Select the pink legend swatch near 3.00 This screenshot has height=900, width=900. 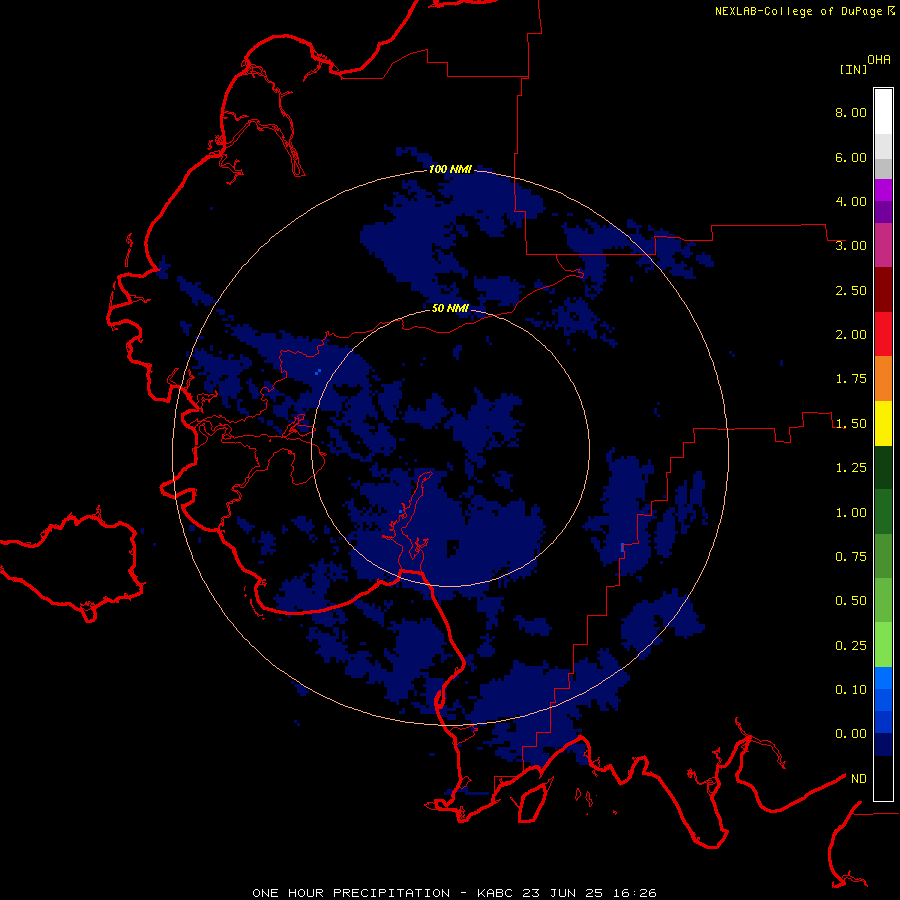pos(883,245)
